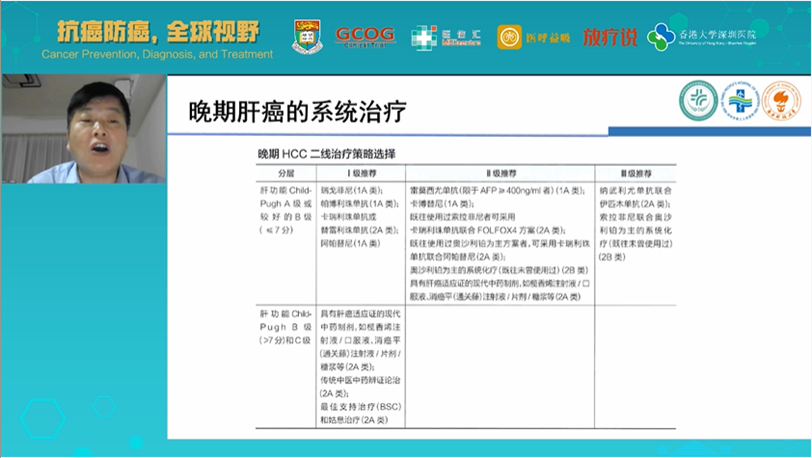Click the 雷莫西尤单抗 AFP≥400ng/ml line

(497, 190)
